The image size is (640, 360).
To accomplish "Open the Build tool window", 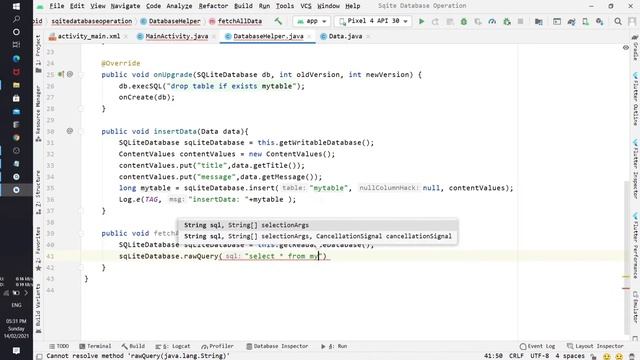I will (x=133, y=346).
